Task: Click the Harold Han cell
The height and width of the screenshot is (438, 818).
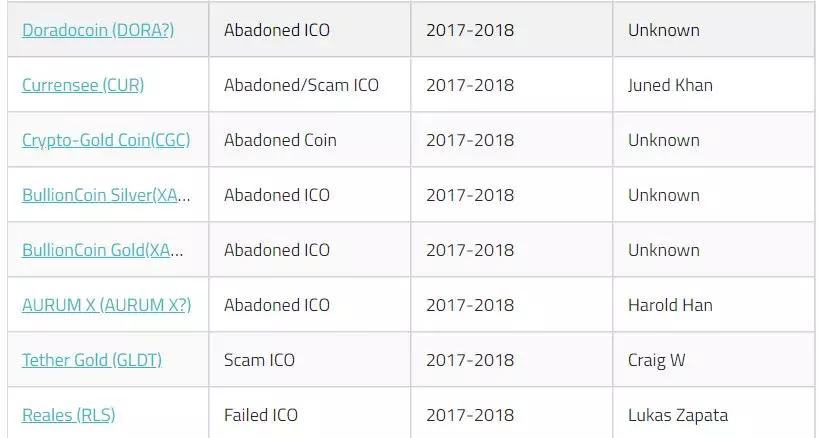Action: [670, 305]
